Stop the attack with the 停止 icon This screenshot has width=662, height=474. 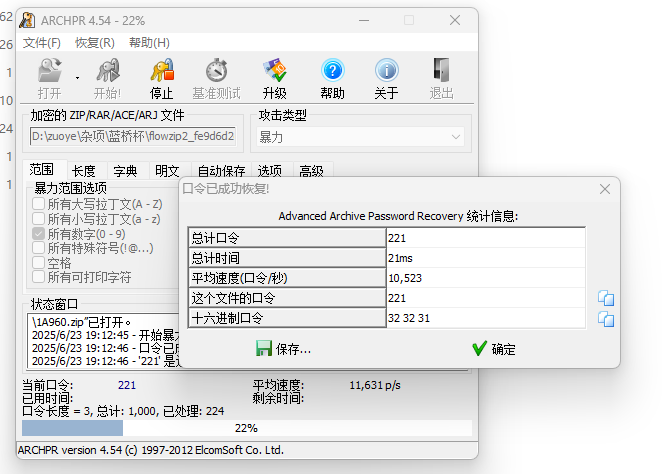(x=162, y=70)
